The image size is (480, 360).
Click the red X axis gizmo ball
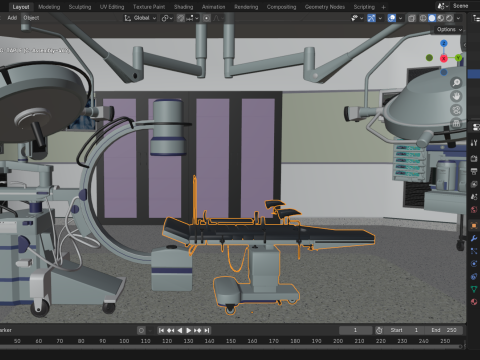(444, 59)
